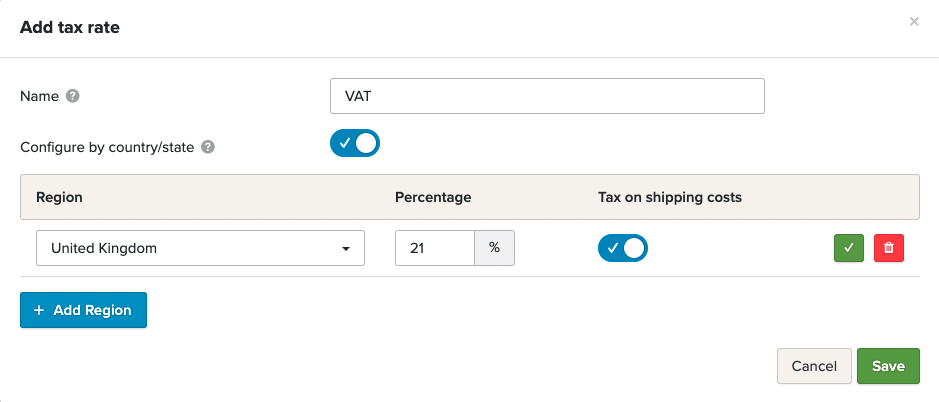Confirm the United Kingdom row with the green checkmark
The width and height of the screenshot is (939, 402).
[849, 248]
